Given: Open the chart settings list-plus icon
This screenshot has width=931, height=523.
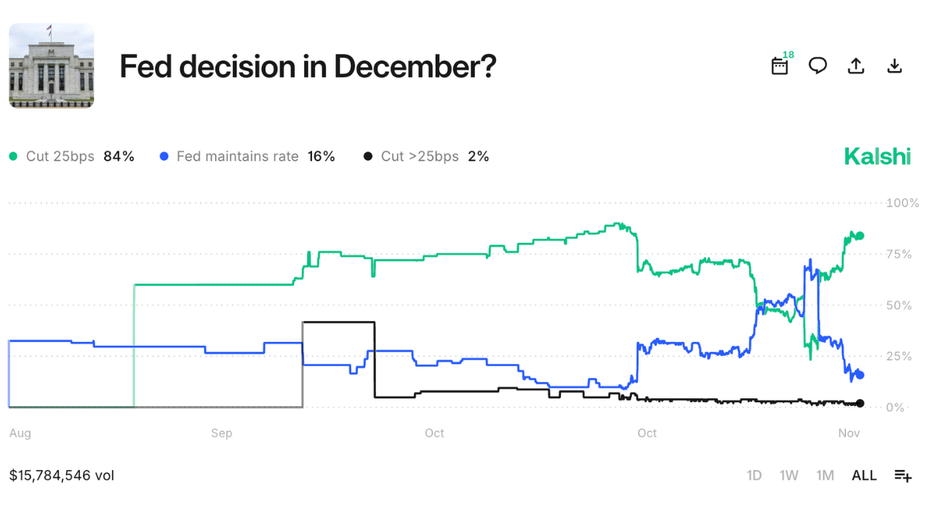Looking at the screenshot, I should [x=903, y=475].
